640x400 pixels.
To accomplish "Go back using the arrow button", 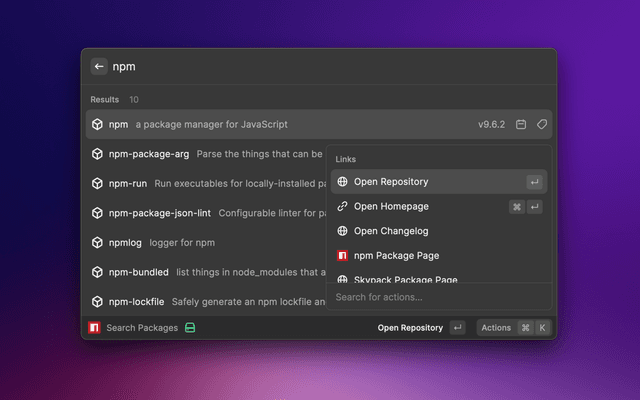I will [99, 67].
